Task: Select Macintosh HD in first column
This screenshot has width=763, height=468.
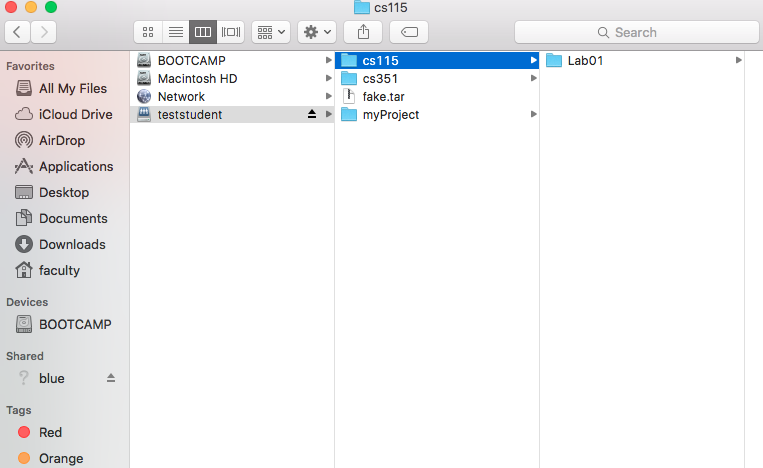Action: click(x=197, y=79)
